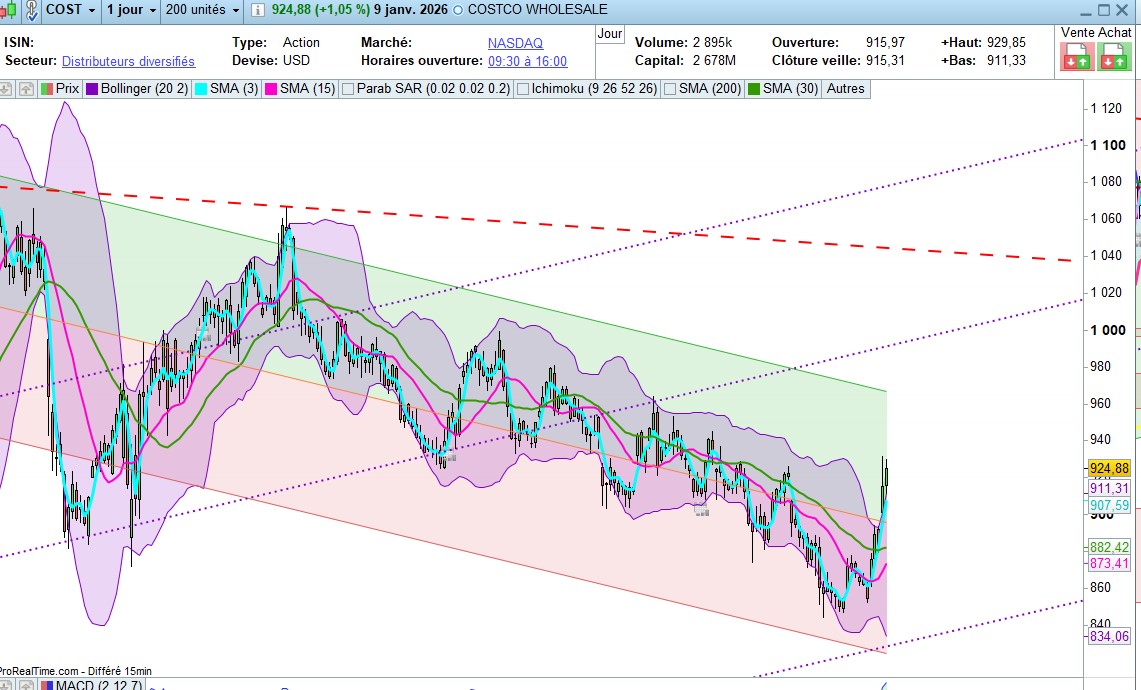Open the 'Distributeurs diversifiés' sector link
Viewport: 1141px width, 690px height.
[128, 61]
